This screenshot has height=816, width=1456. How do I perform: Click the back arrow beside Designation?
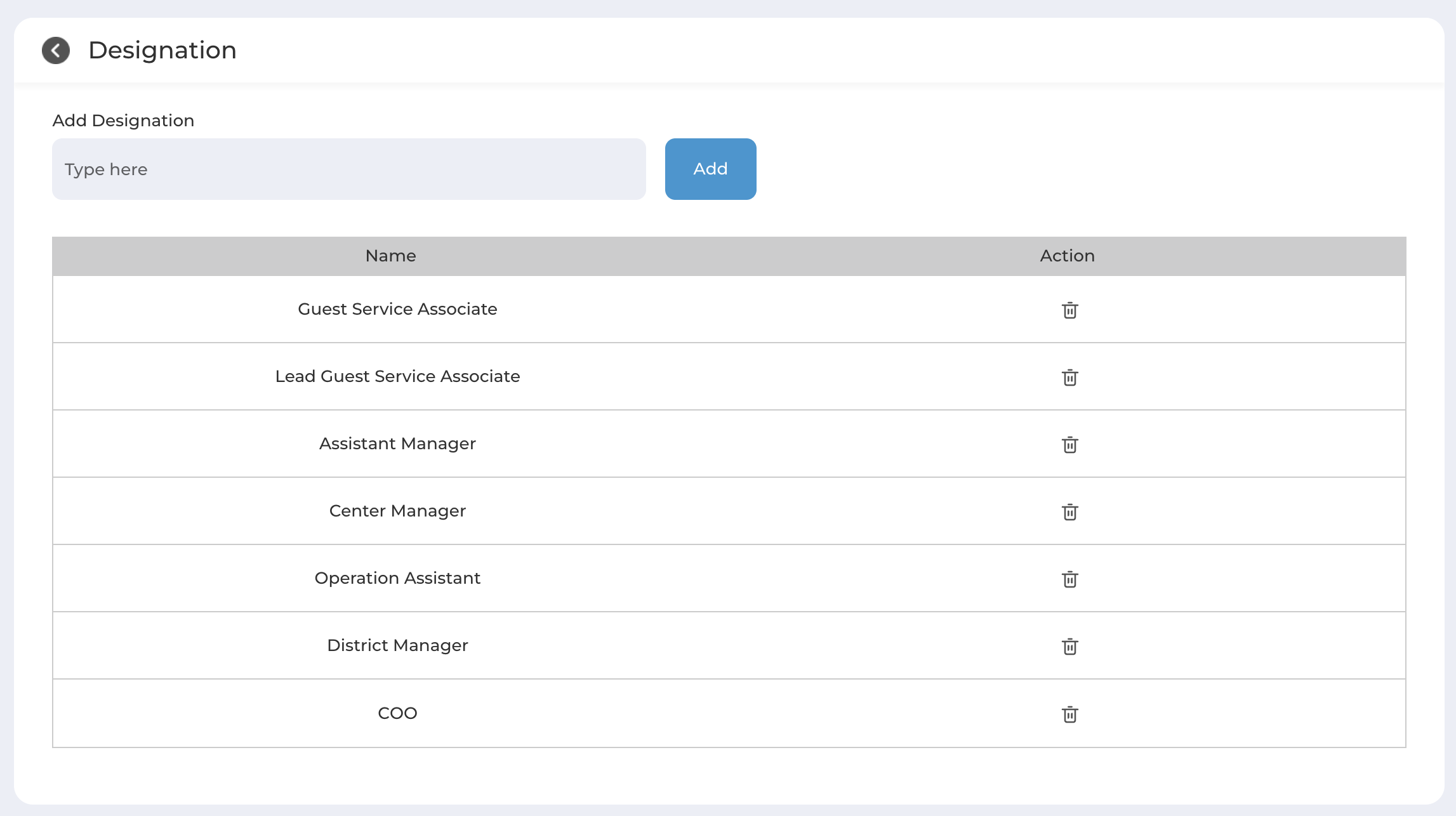pyautogui.click(x=56, y=51)
